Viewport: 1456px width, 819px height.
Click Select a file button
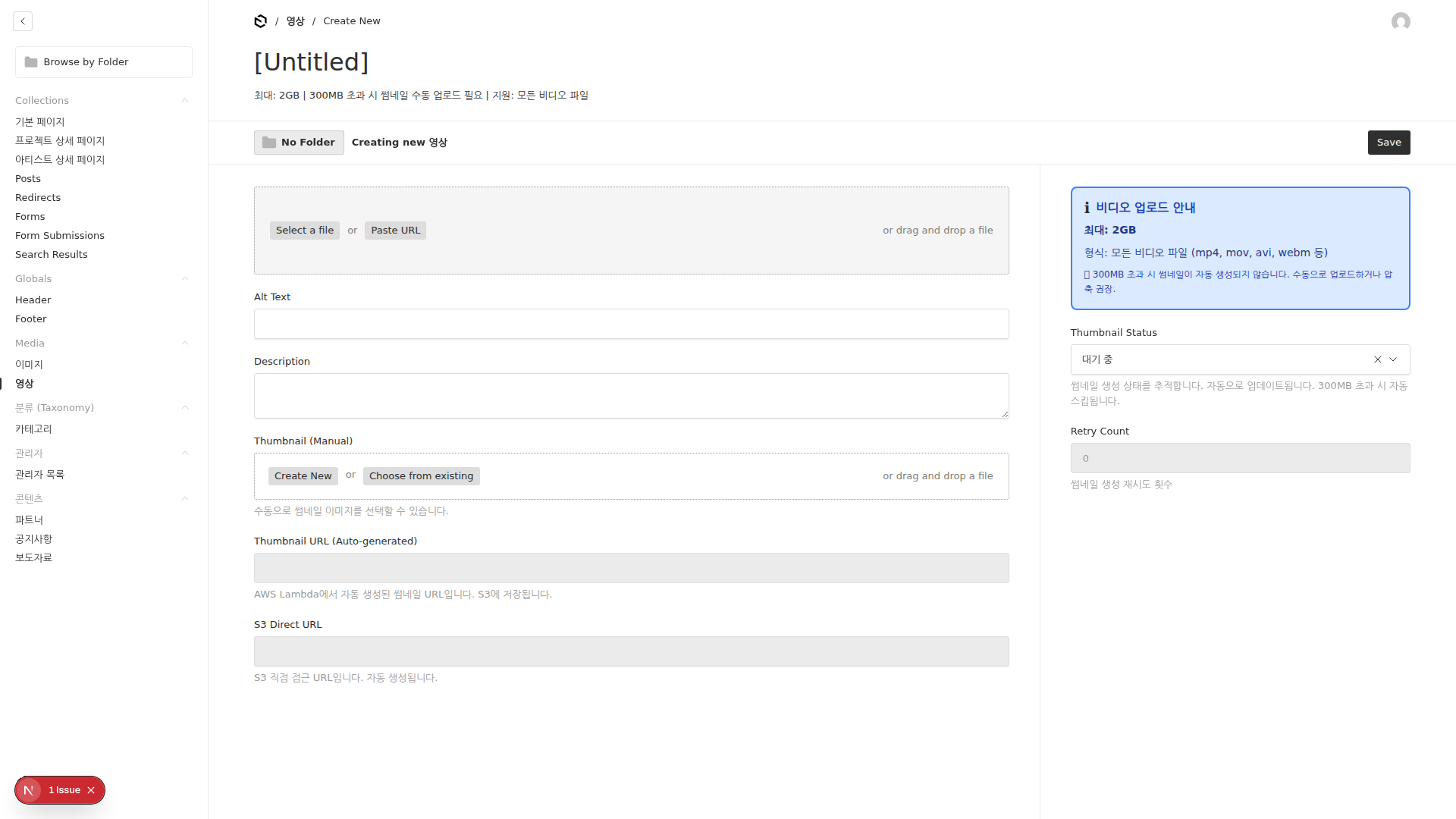[x=304, y=231]
